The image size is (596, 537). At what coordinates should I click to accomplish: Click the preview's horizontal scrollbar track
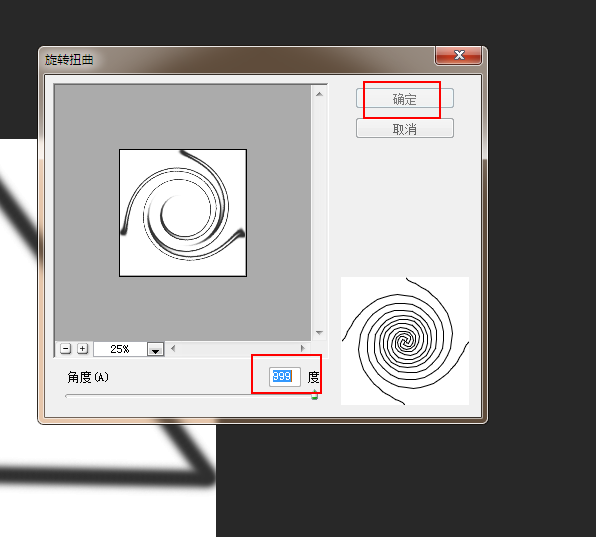coord(238,348)
